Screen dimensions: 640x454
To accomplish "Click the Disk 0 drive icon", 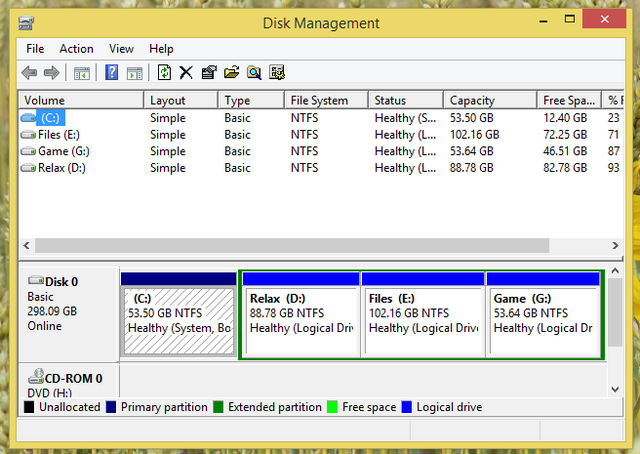I will click(x=36, y=280).
